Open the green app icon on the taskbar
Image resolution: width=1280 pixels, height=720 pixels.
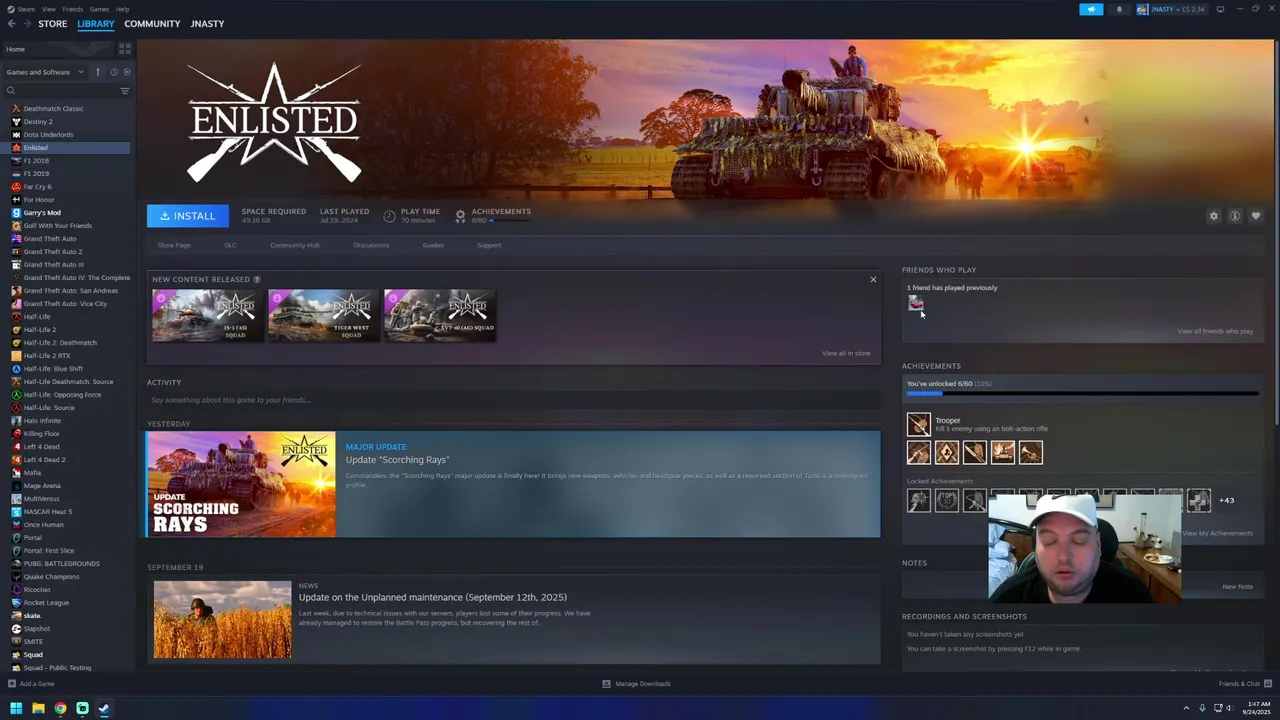pos(82,708)
